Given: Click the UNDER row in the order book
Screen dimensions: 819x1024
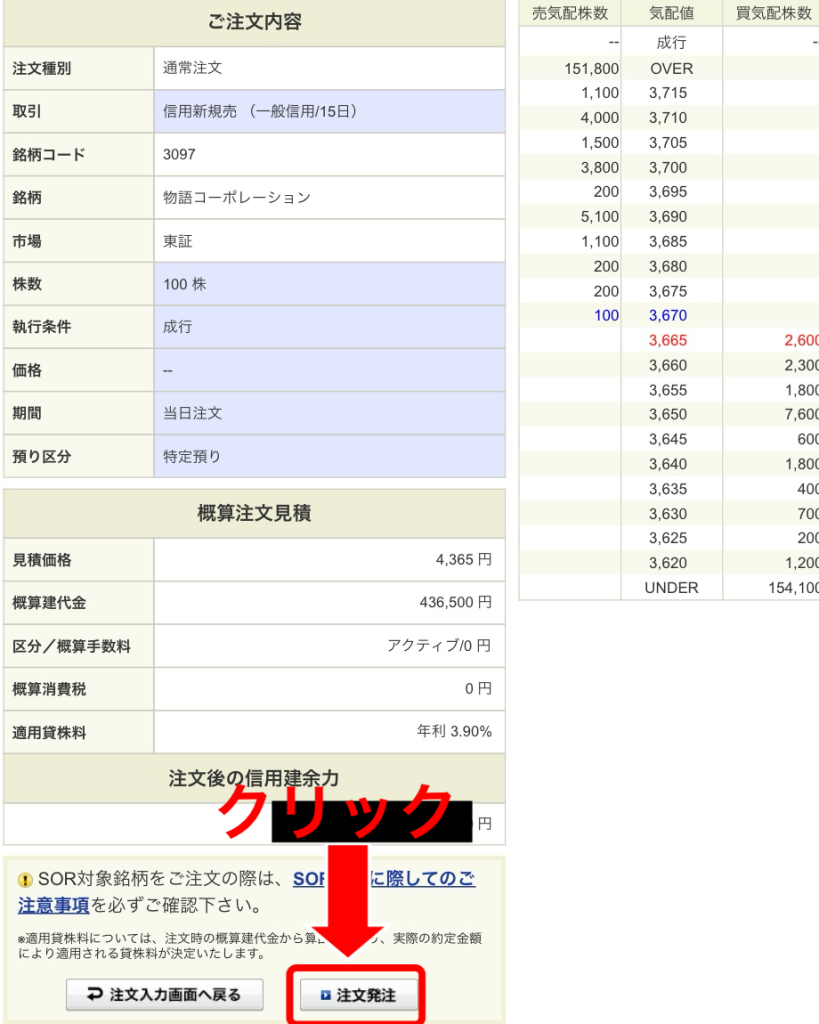Looking at the screenshot, I should pyautogui.click(x=671, y=588).
